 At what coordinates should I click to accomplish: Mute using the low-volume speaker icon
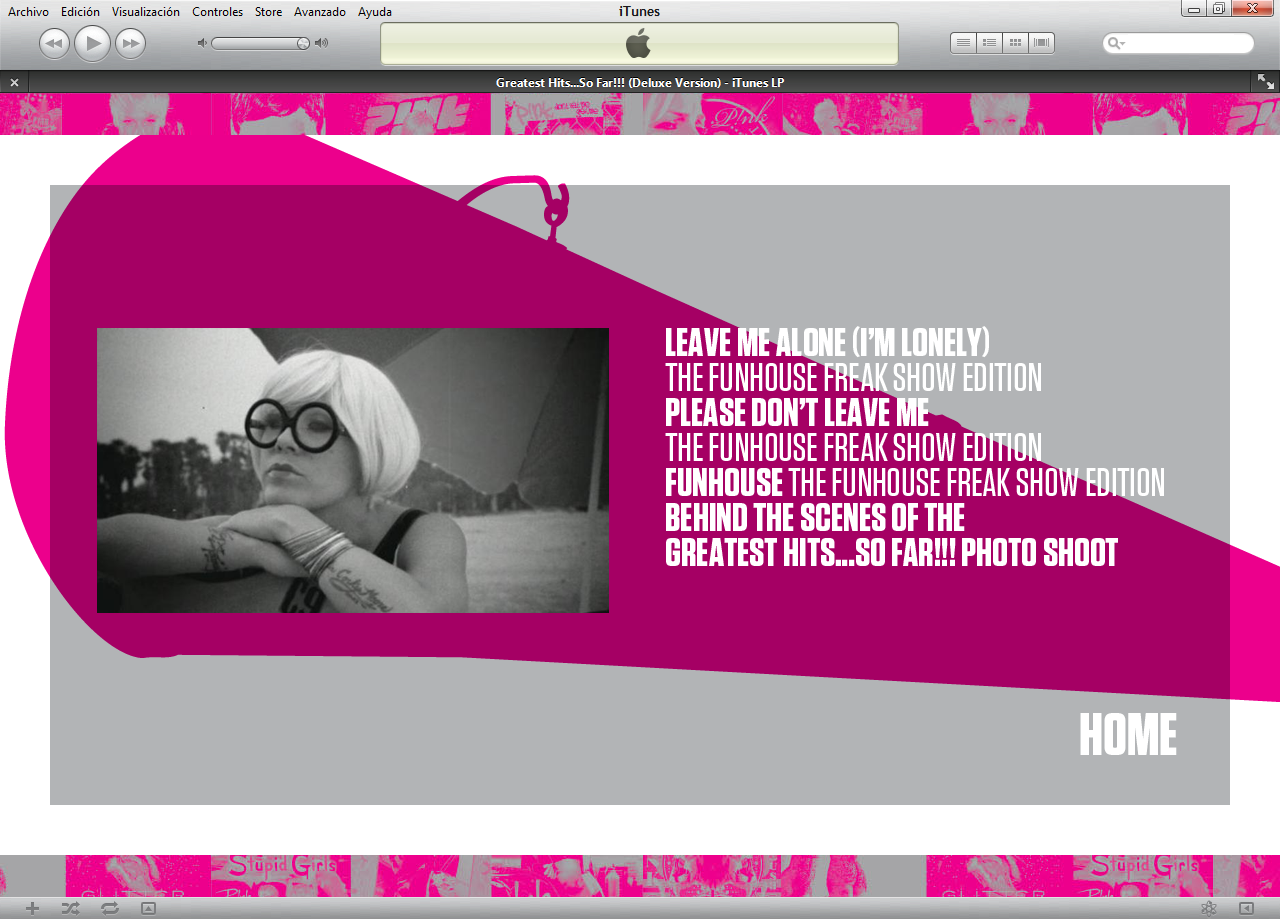point(201,43)
